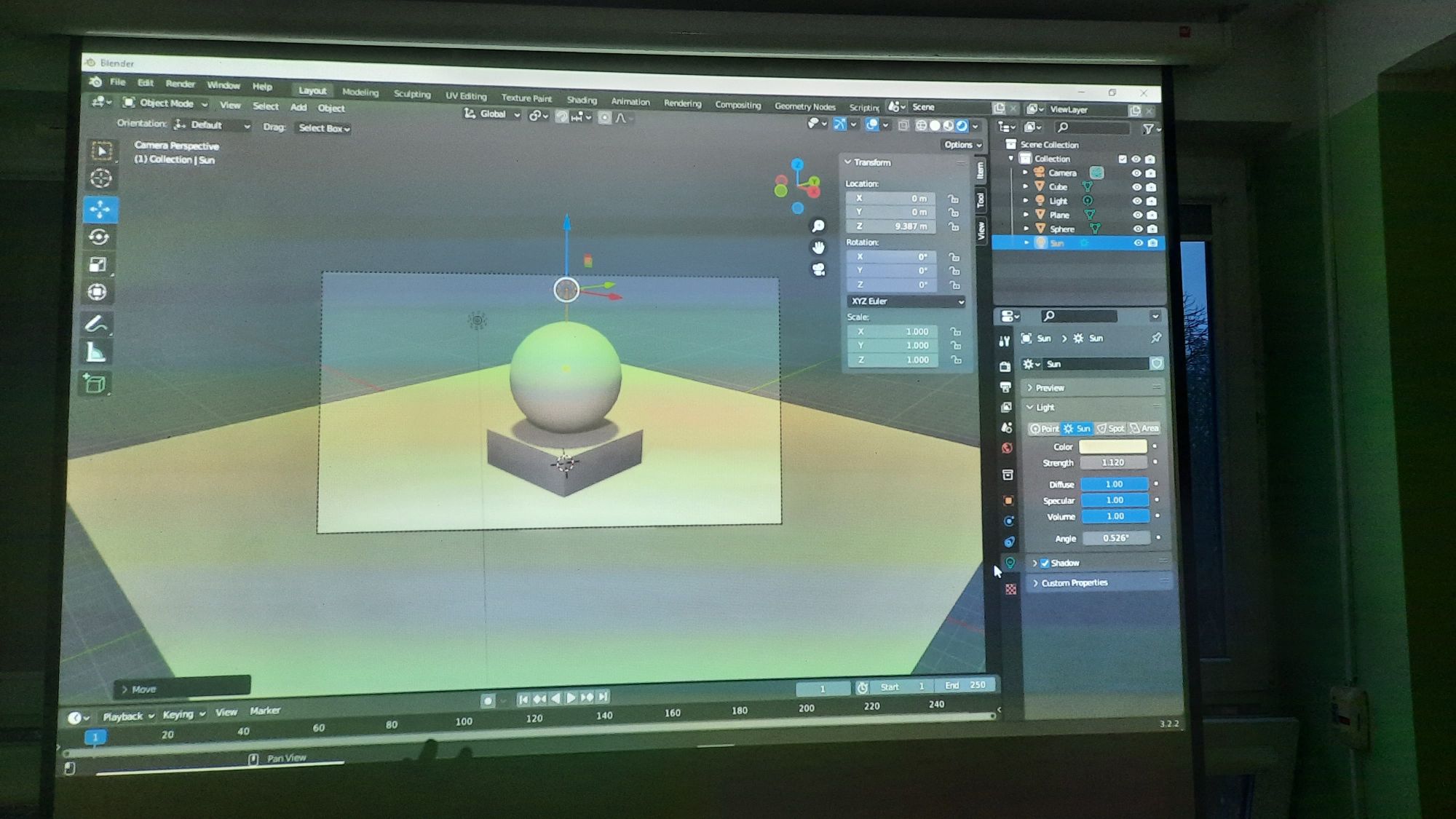Toggle the Shadow checkbox
The width and height of the screenshot is (1456, 819).
pyautogui.click(x=1045, y=563)
